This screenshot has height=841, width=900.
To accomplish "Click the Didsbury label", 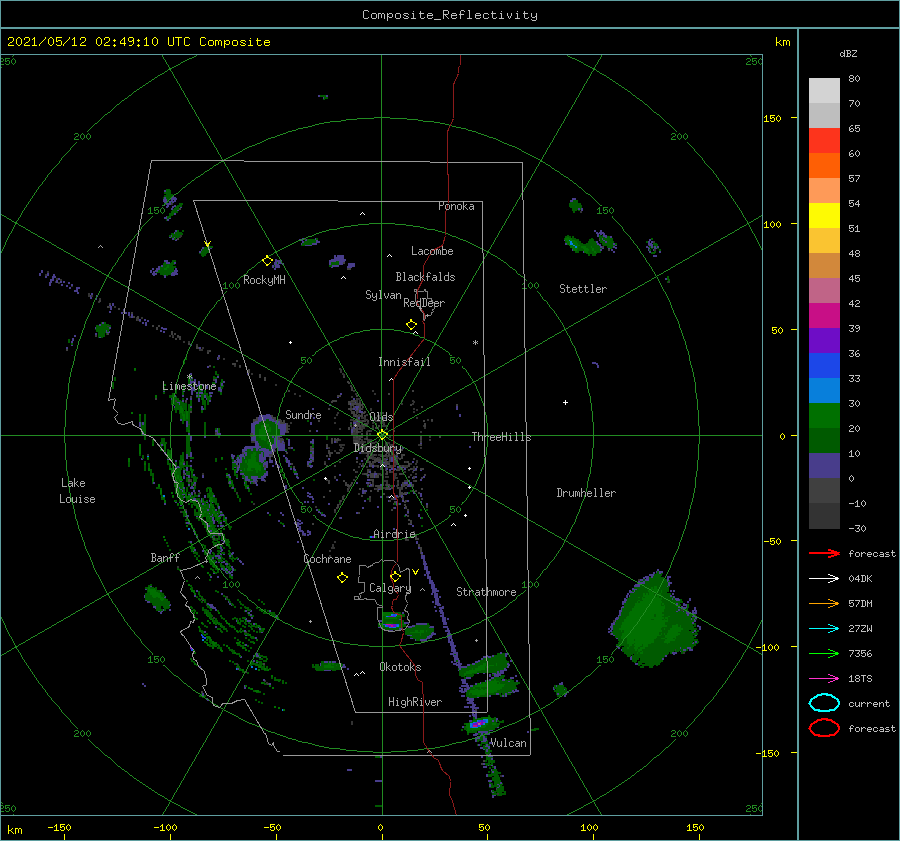I will (377, 448).
